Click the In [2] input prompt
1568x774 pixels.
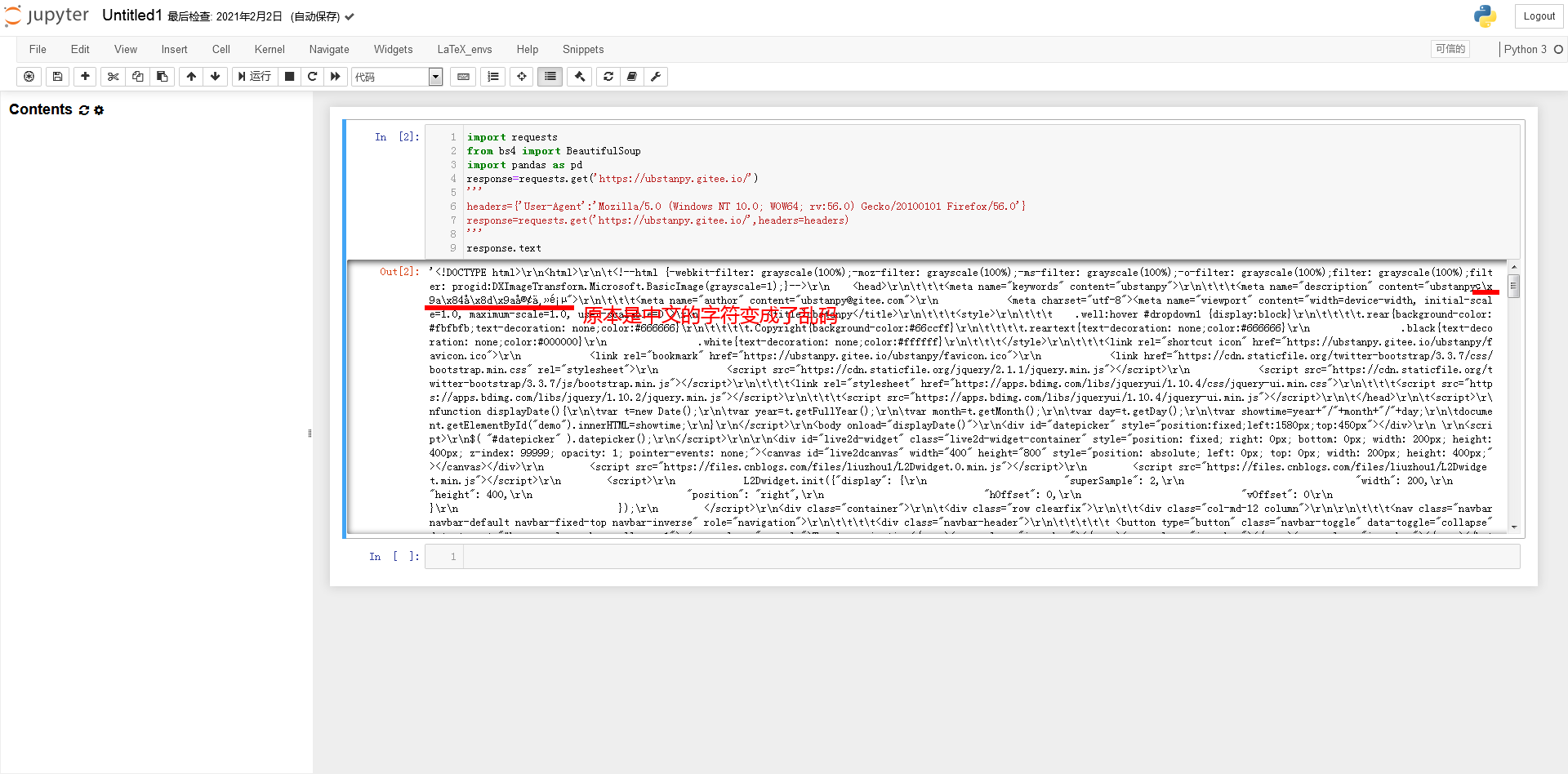click(397, 137)
